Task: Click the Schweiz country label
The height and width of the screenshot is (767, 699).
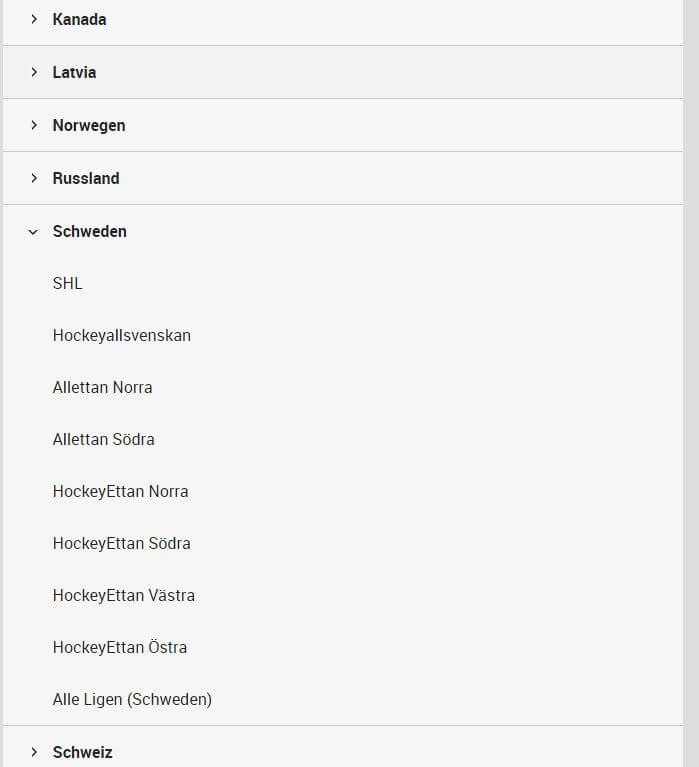Action: pos(83,752)
